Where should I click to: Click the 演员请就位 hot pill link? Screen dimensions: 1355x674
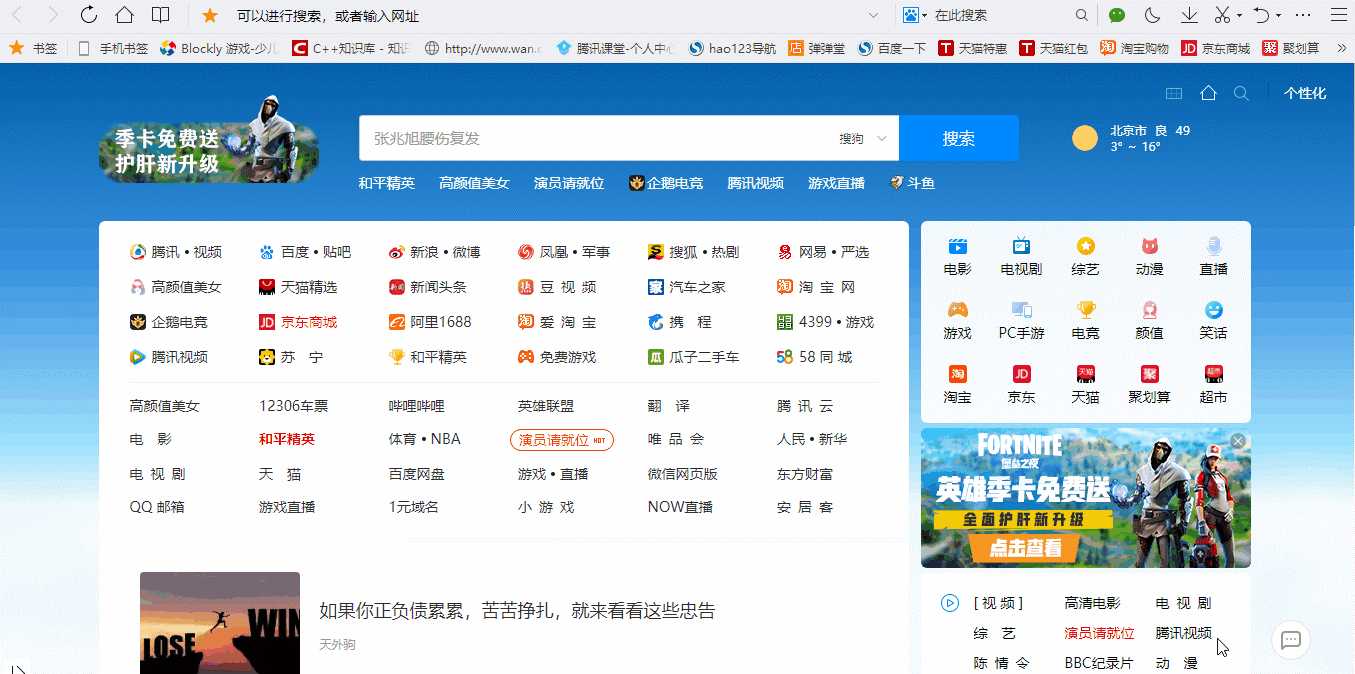(562, 440)
